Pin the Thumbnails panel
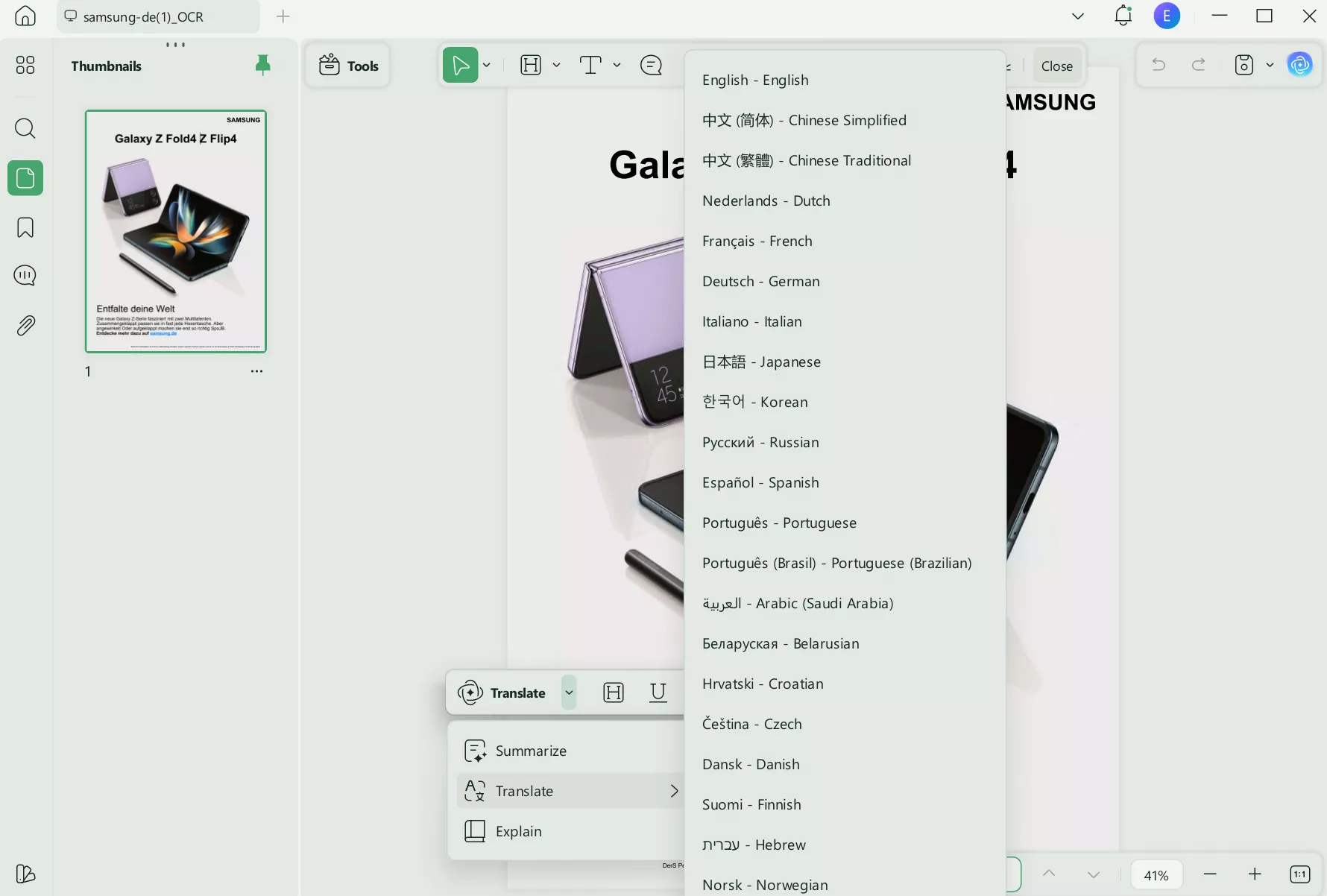 click(x=262, y=66)
